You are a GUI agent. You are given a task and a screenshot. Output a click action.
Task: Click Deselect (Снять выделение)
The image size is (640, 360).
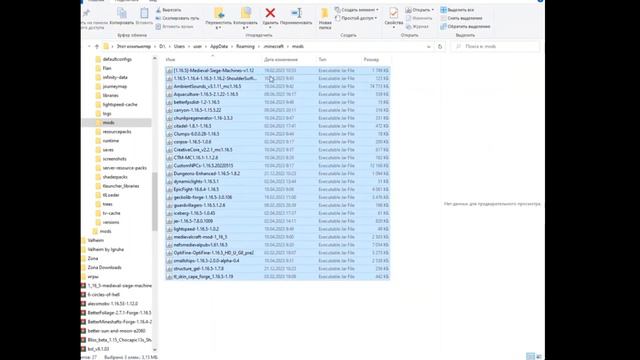pyautogui.click(x=461, y=18)
